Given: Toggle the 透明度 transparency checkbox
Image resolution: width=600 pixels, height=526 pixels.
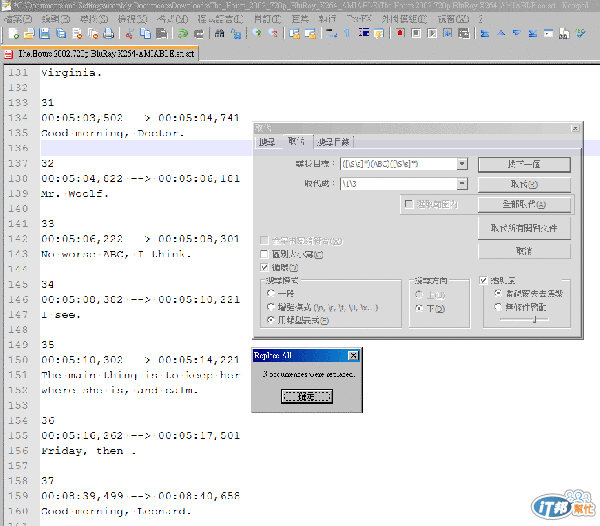Looking at the screenshot, I should tap(483, 280).
